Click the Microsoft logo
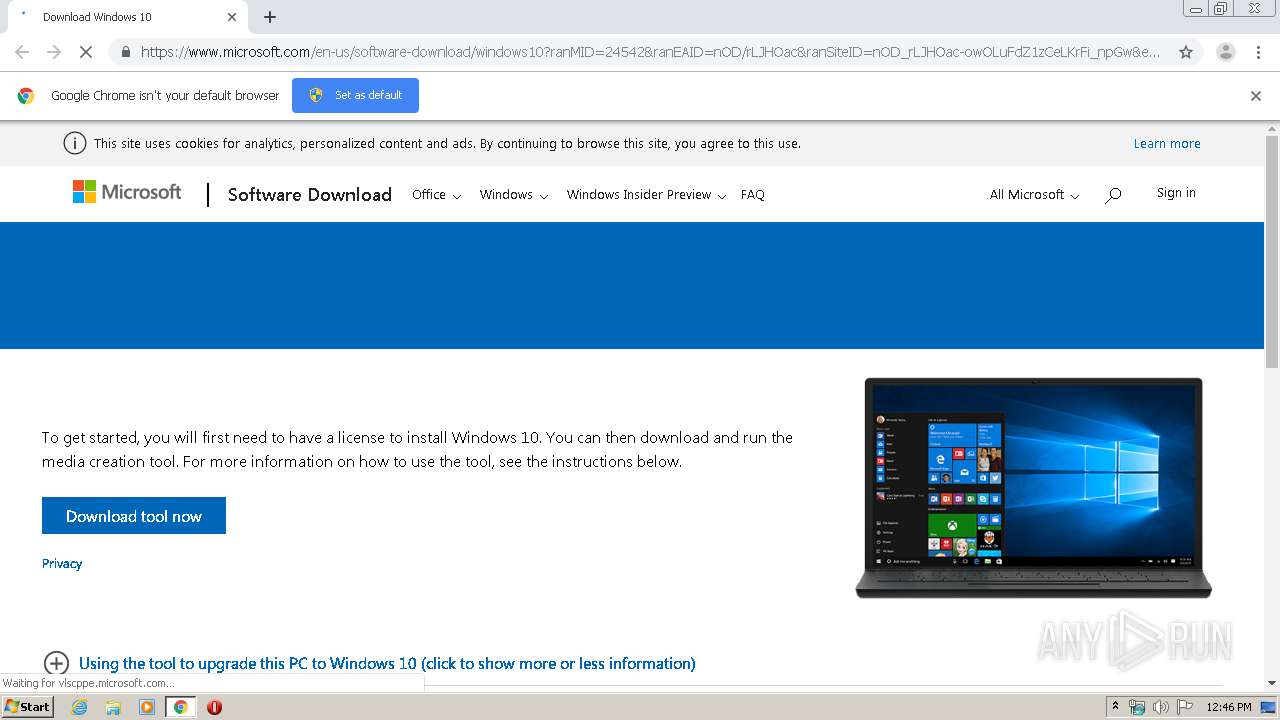Image resolution: width=1280 pixels, height=720 pixels. click(127, 192)
